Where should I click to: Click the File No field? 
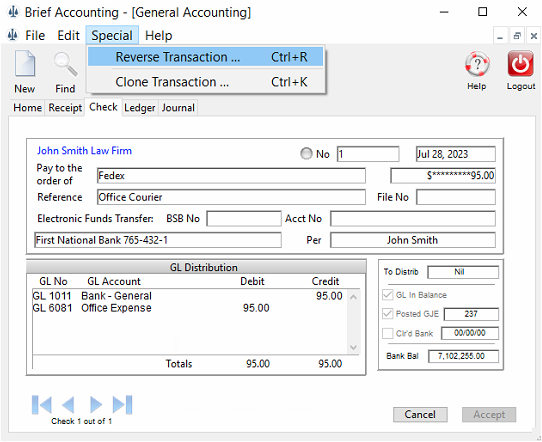coord(456,197)
